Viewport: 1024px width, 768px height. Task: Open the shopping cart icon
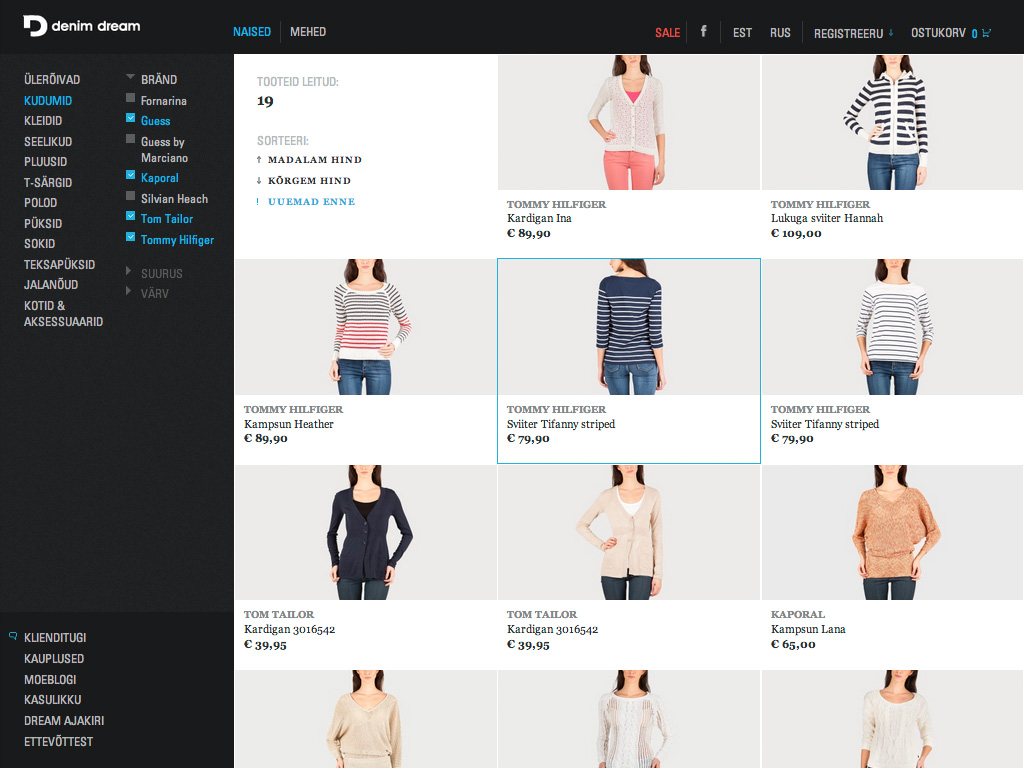tap(987, 33)
